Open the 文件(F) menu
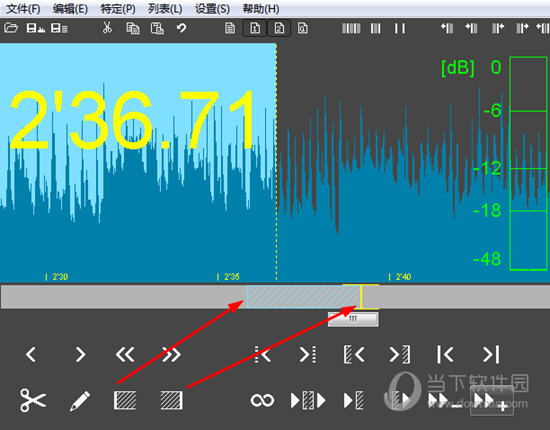 (23, 9)
